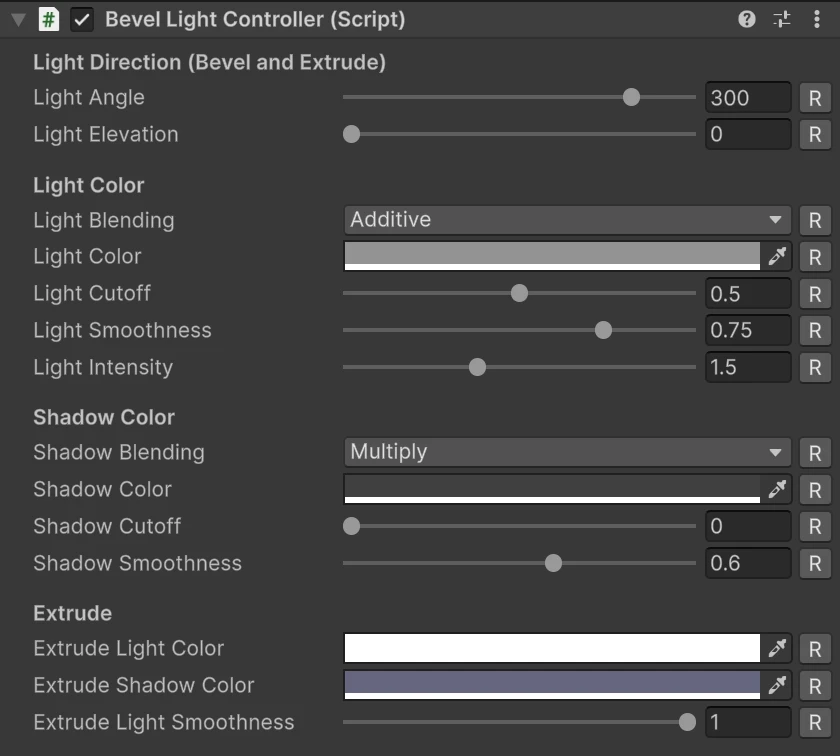Reset Shadow Cutoff with its R button
The width and height of the screenshot is (840, 756).
coord(815,527)
